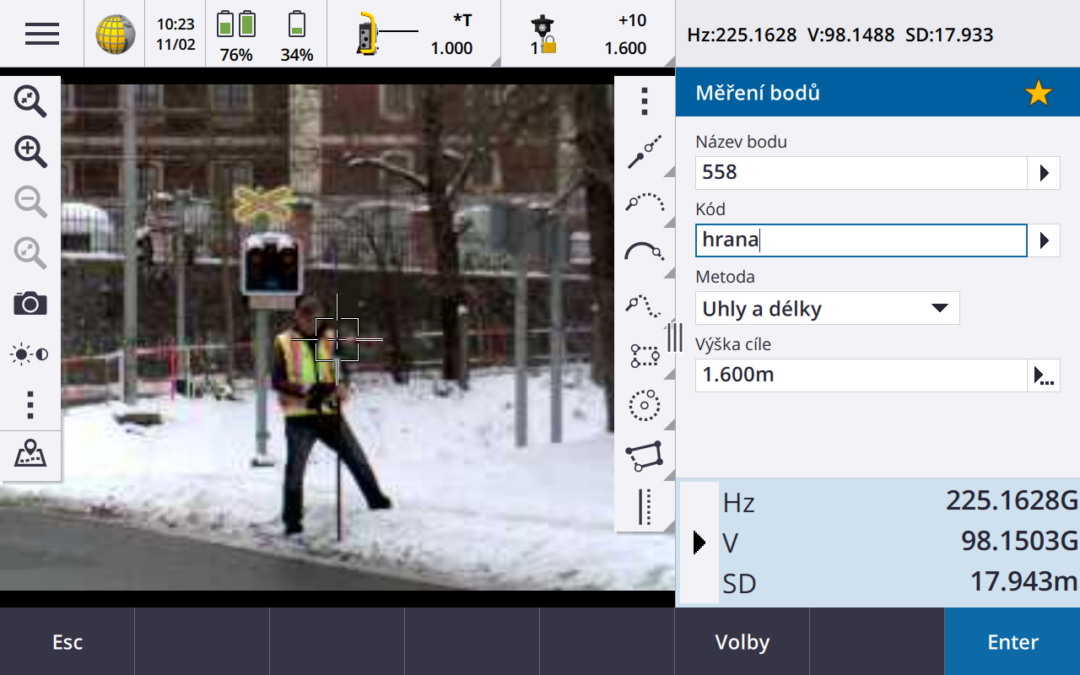The width and height of the screenshot is (1080, 675).
Task: Expand the Název bodu arrow options
Action: (1044, 173)
